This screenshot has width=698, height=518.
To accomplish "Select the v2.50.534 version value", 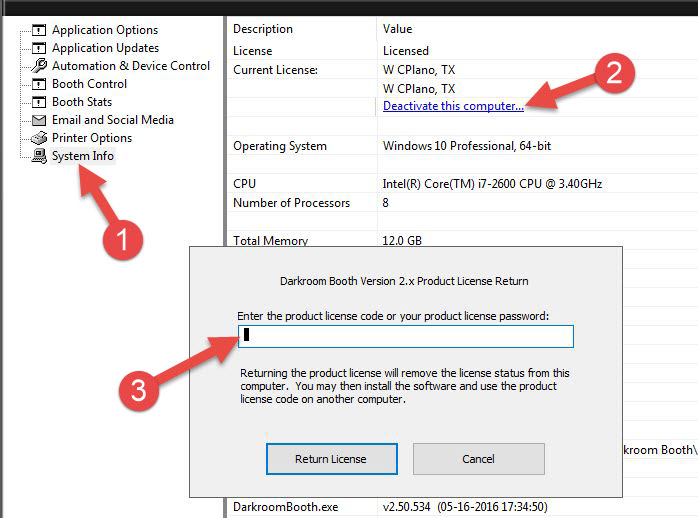I will click(465, 507).
